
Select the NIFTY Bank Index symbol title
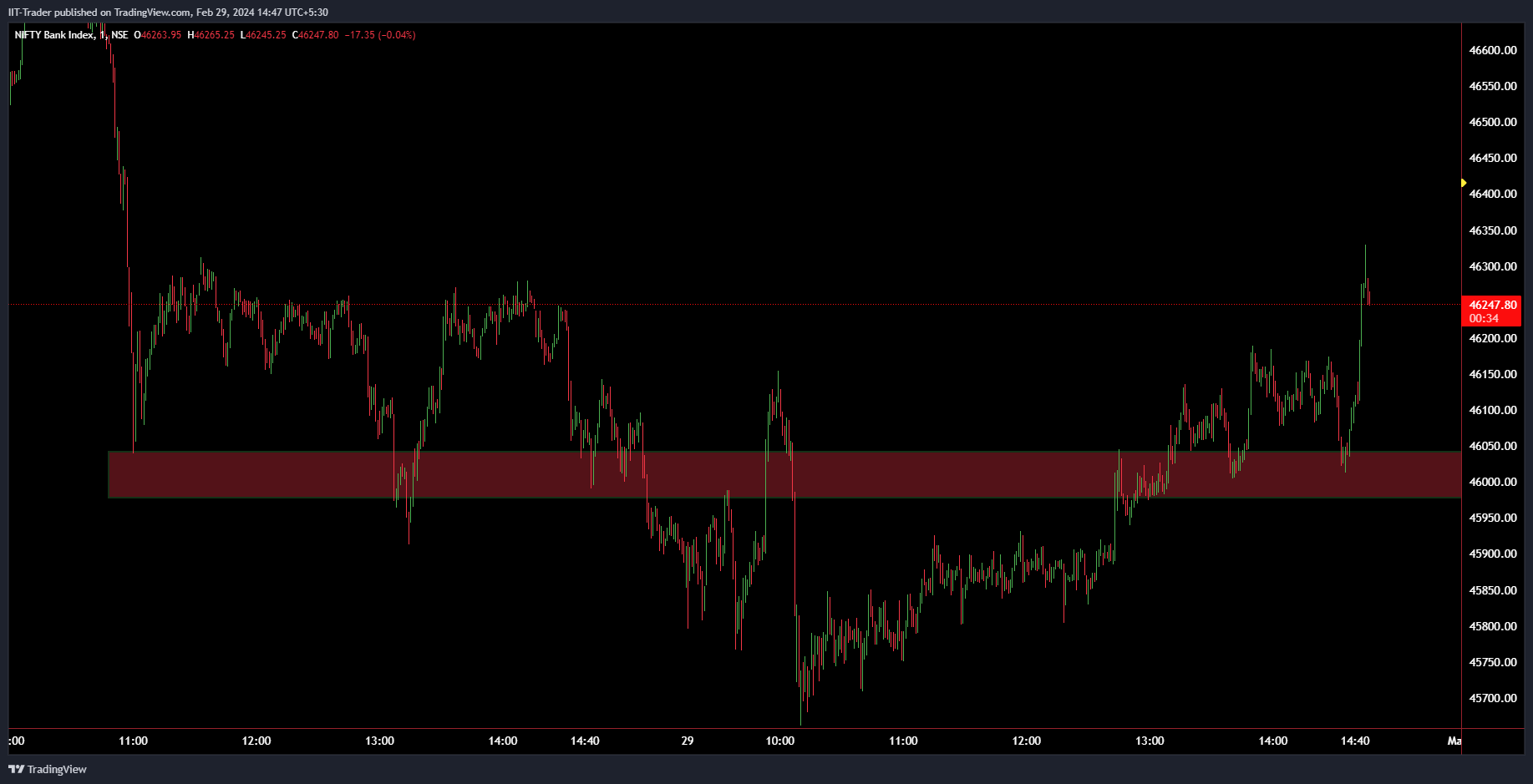tap(54, 35)
